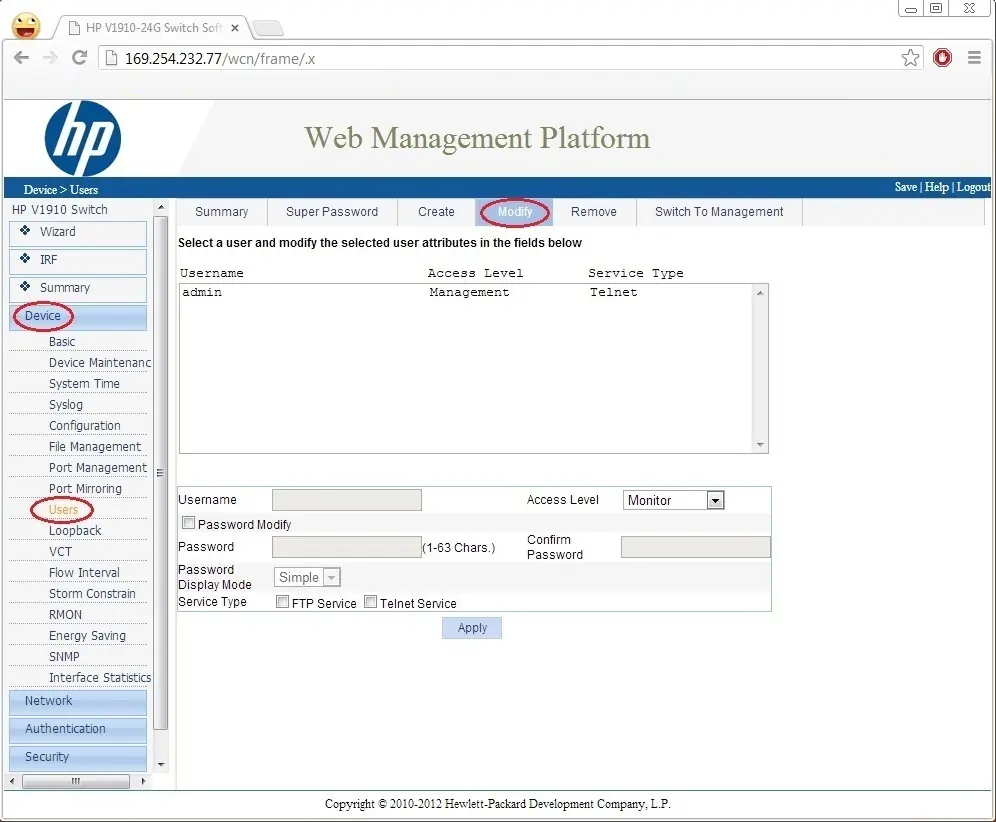Switch to the Create tab
Image resolution: width=996 pixels, height=822 pixels.
click(436, 212)
